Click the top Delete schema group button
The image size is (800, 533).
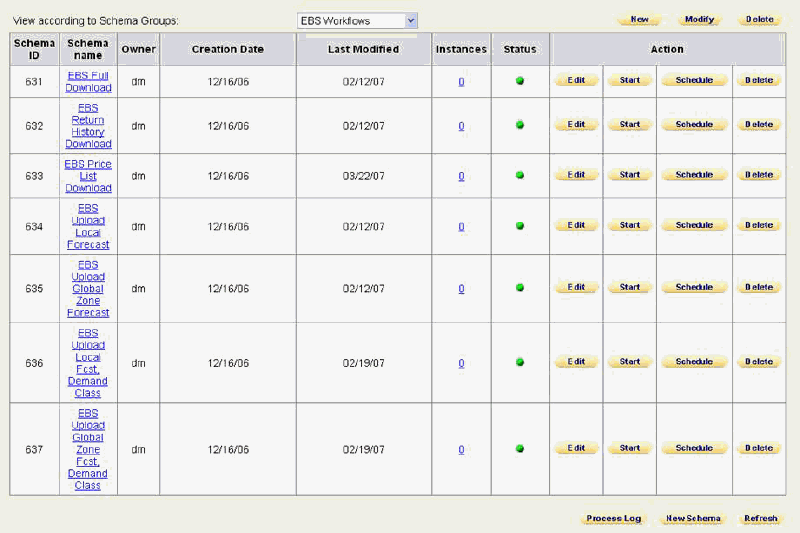pos(759,19)
